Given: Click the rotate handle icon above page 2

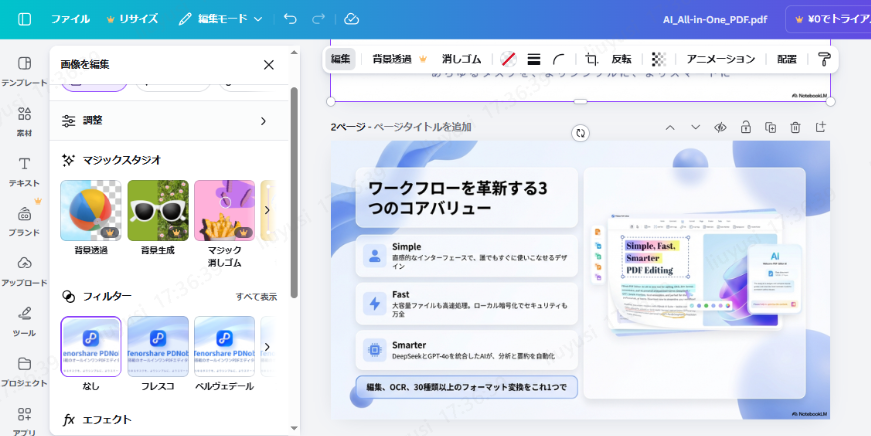Looking at the screenshot, I should 580,133.
